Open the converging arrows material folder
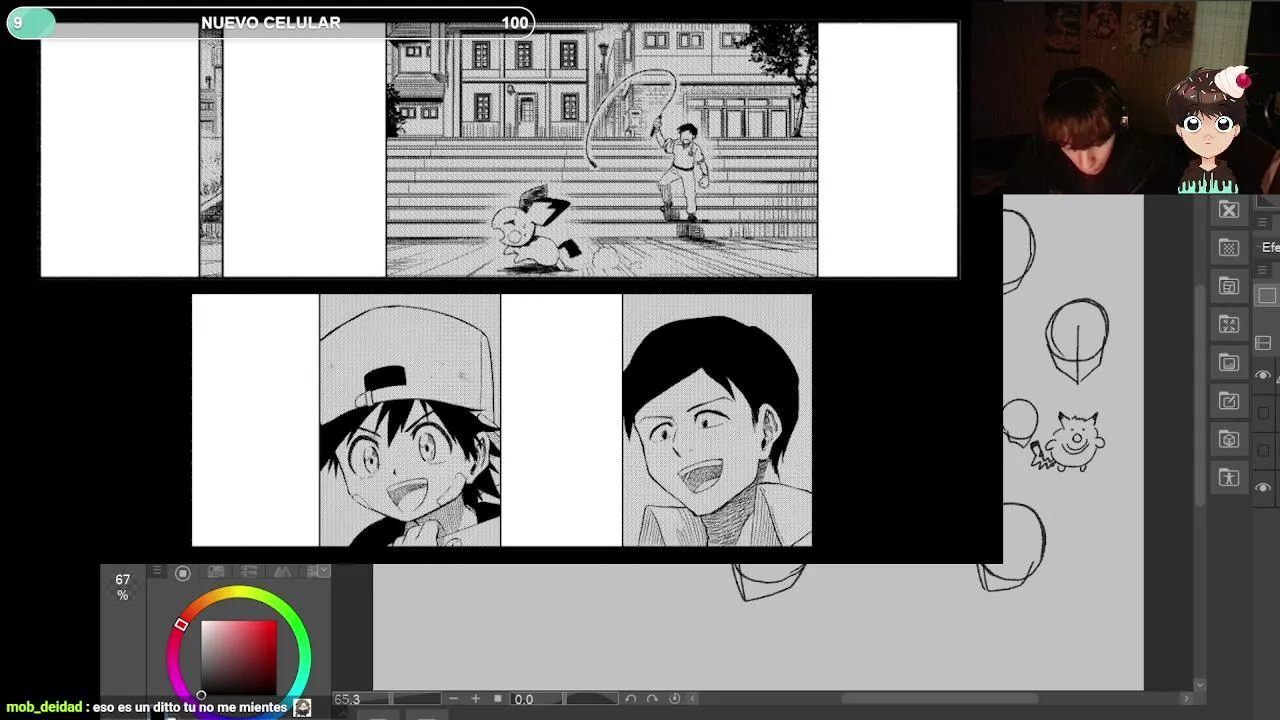 tap(1229, 324)
